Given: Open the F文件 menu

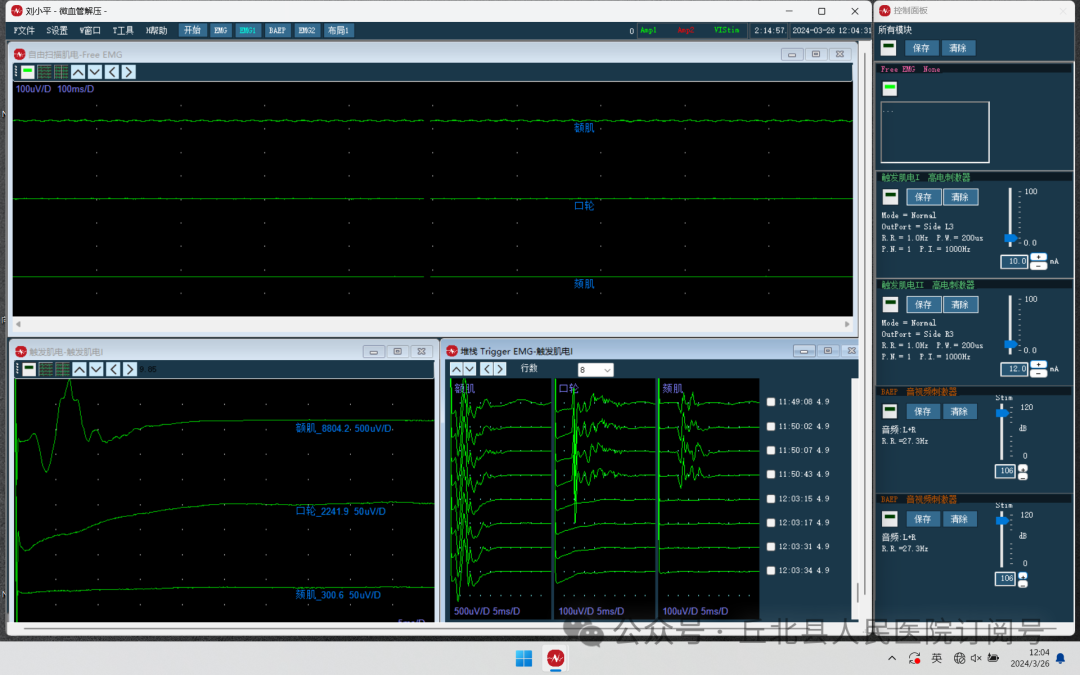Looking at the screenshot, I should pos(24,30).
